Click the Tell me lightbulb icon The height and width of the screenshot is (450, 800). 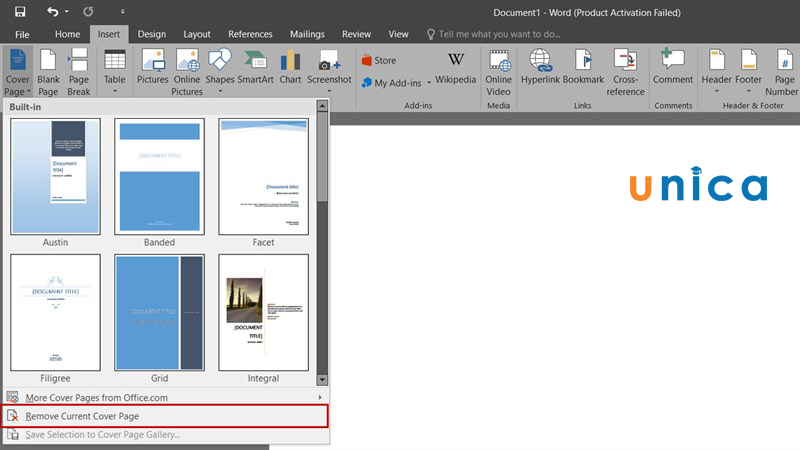[x=431, y=34]
